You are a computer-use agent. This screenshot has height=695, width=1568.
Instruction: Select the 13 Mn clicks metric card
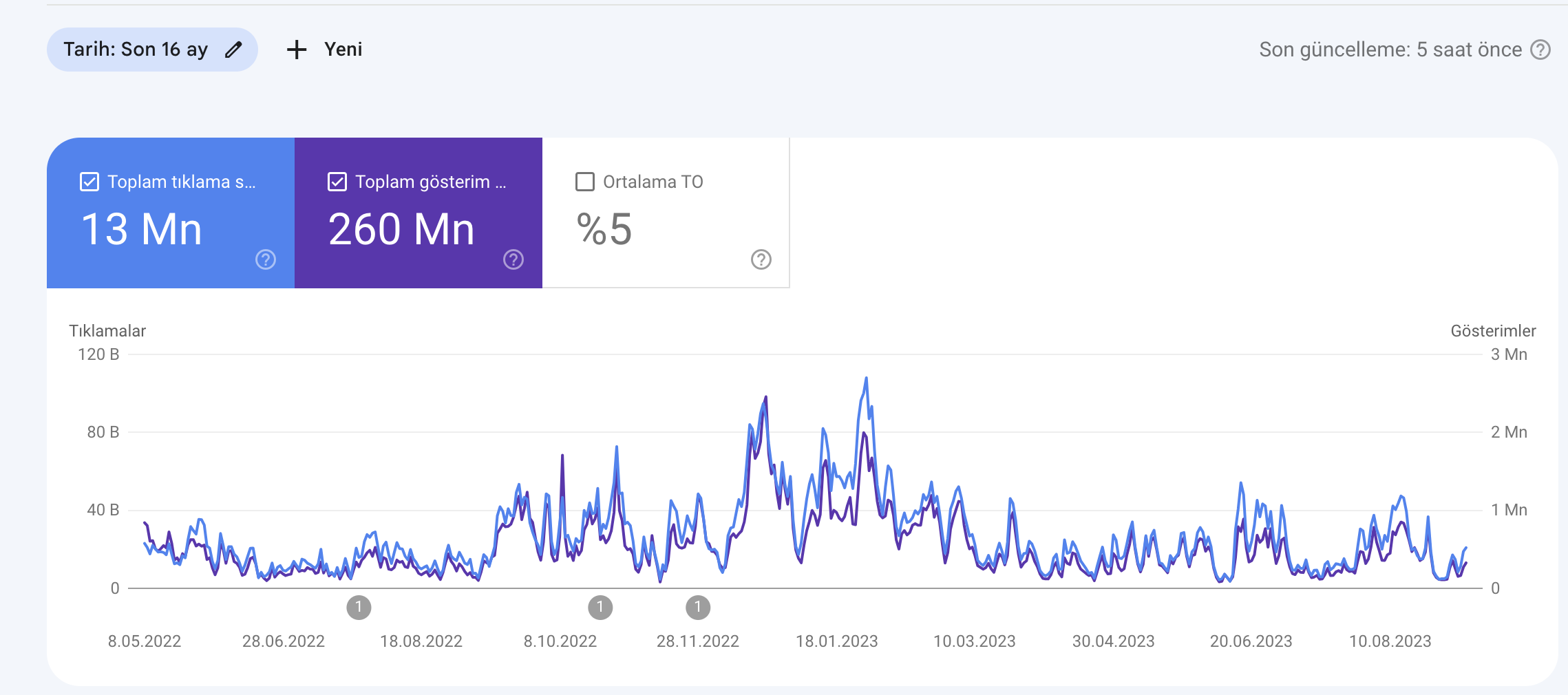tap(171, 213)
